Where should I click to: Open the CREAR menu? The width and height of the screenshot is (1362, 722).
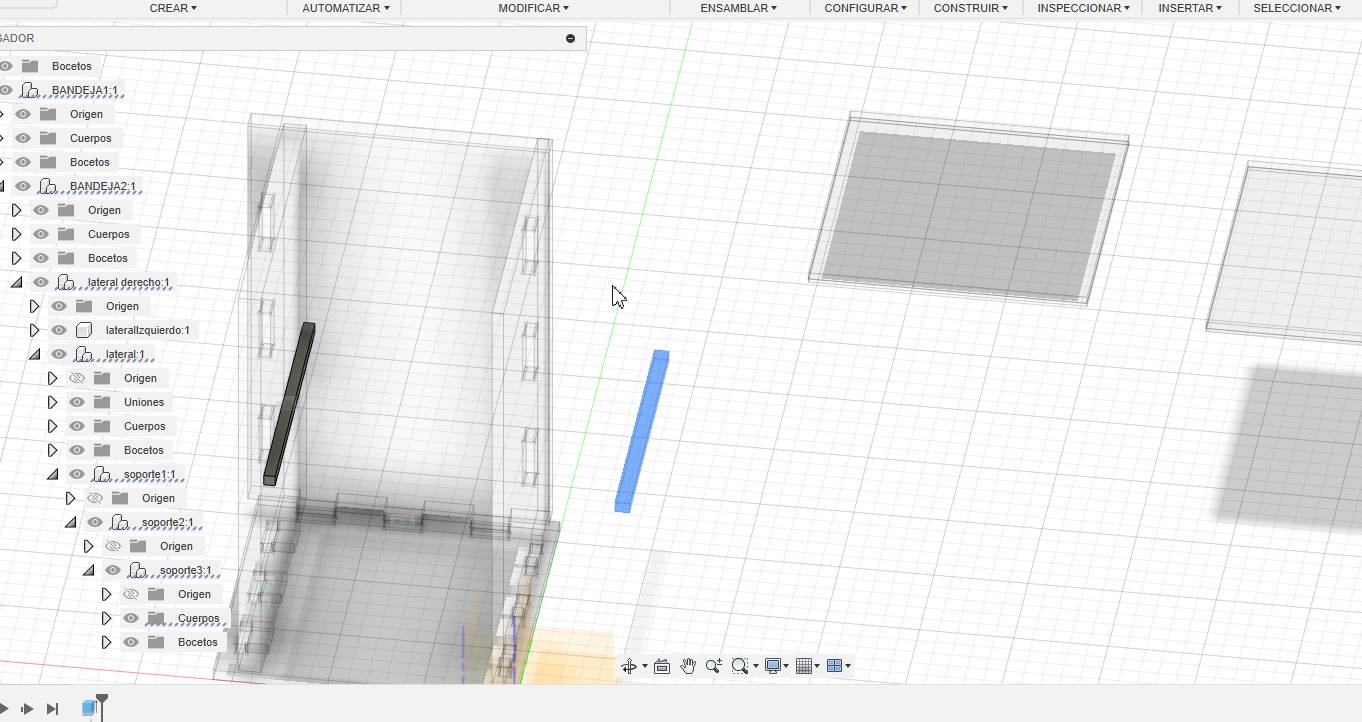[x=173, y=8]
